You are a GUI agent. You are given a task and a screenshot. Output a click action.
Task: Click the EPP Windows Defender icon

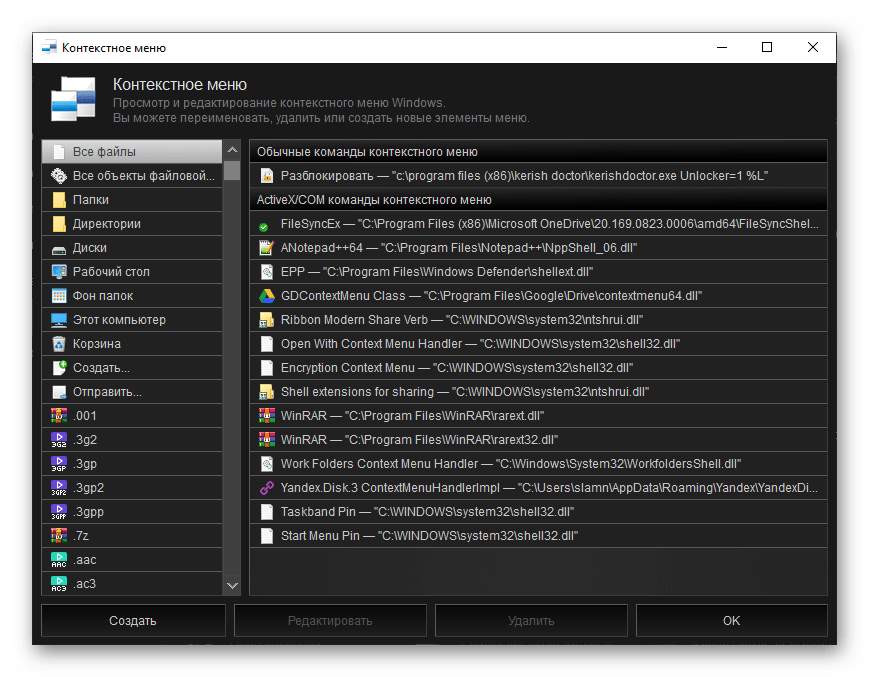pos(267,271)
